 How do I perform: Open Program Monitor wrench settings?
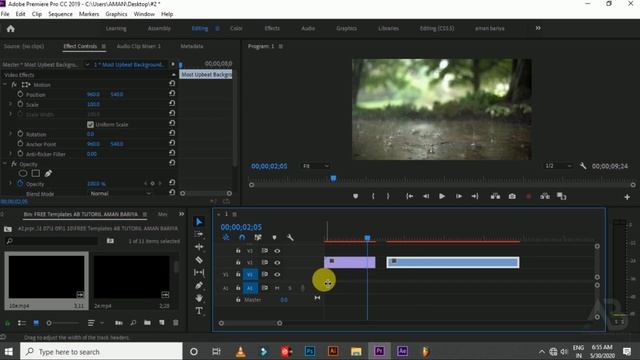tap(583, 166)
